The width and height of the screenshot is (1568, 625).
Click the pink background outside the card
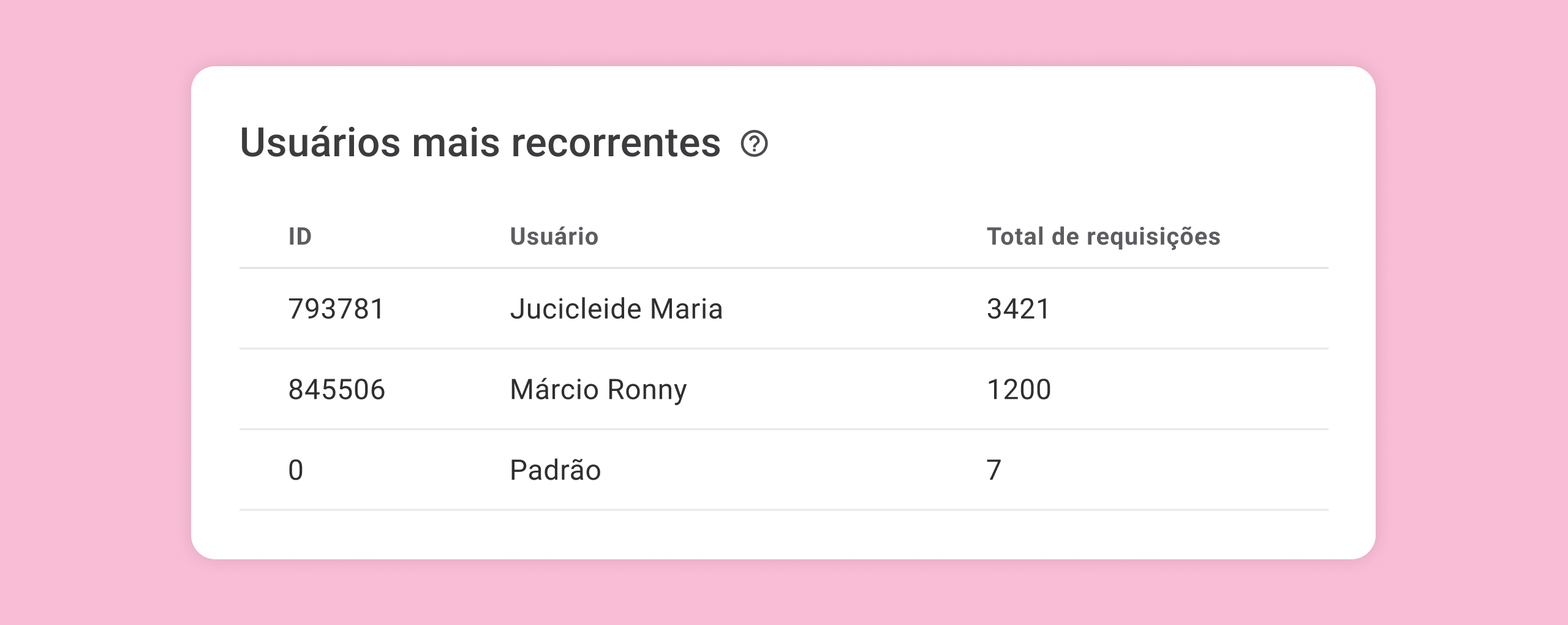pyautogui.click(x=92, y=306)
